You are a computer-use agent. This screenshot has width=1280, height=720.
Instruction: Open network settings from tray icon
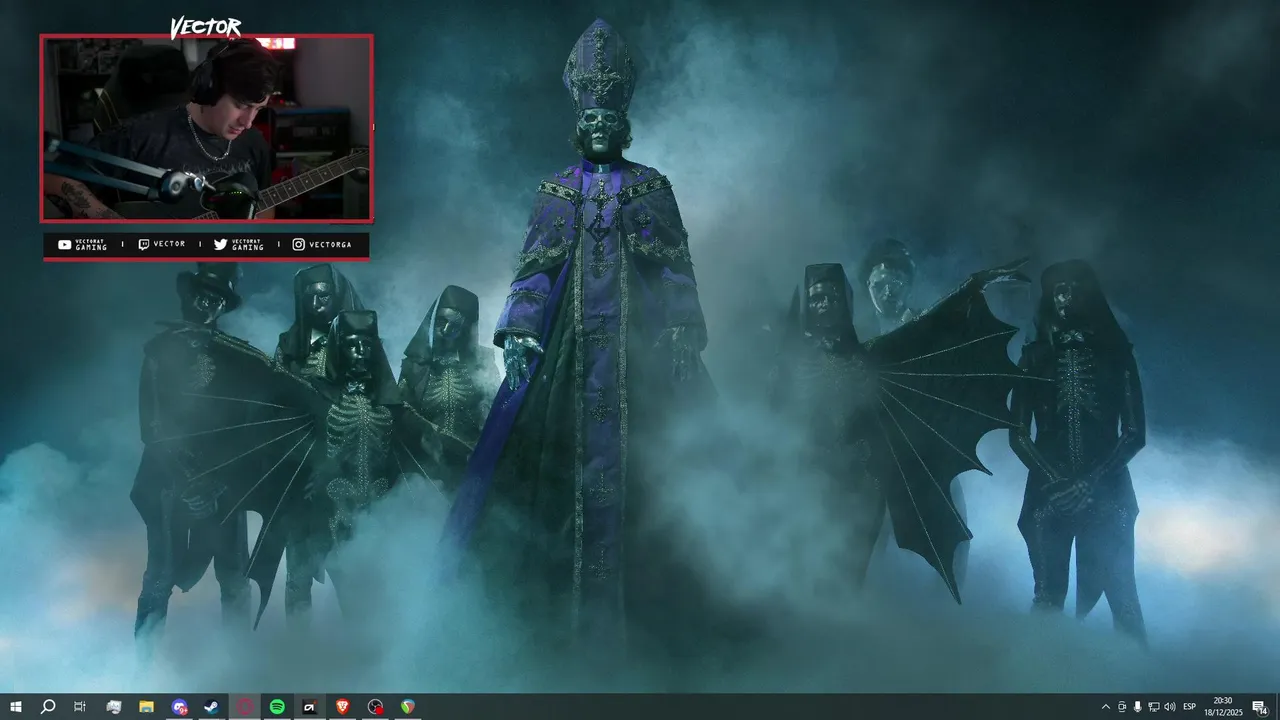pyautogui.click(x=1153, y=707)
